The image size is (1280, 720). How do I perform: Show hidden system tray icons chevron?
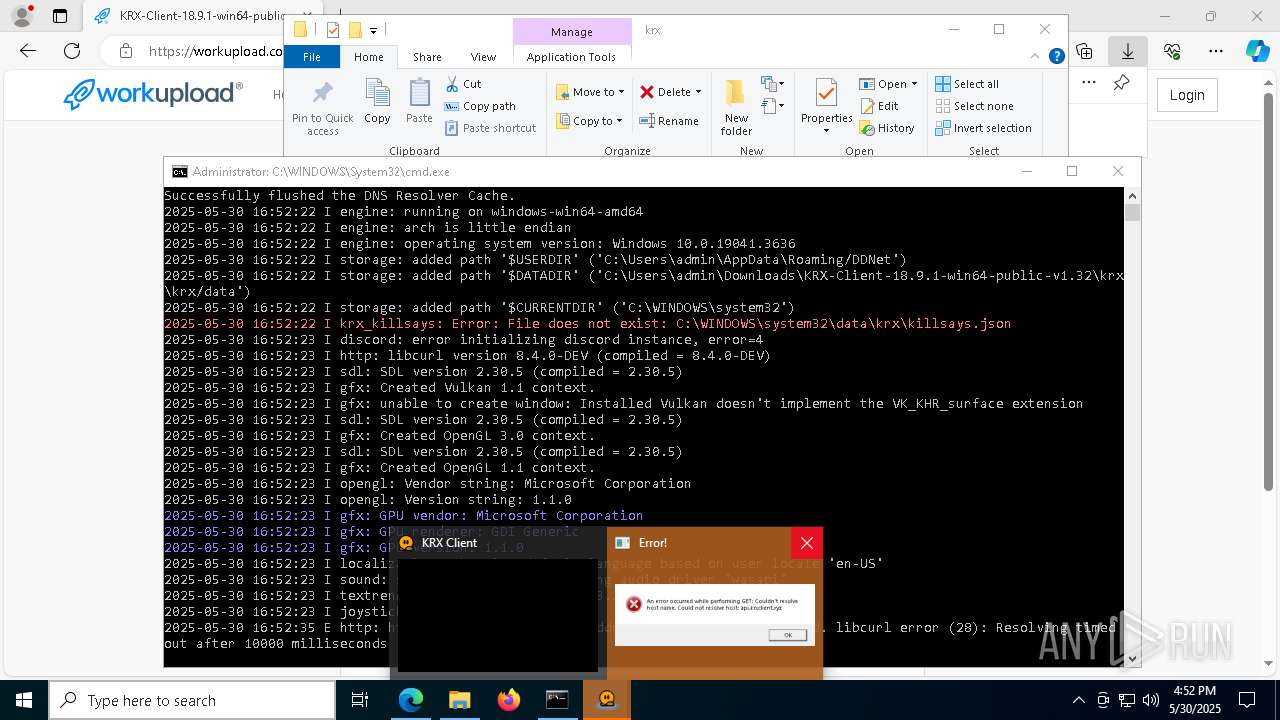pyautogui.click(x=1078, y=700)
